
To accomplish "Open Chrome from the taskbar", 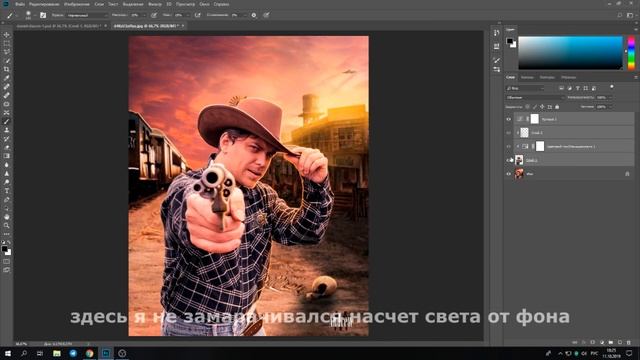I will (89, 353).
